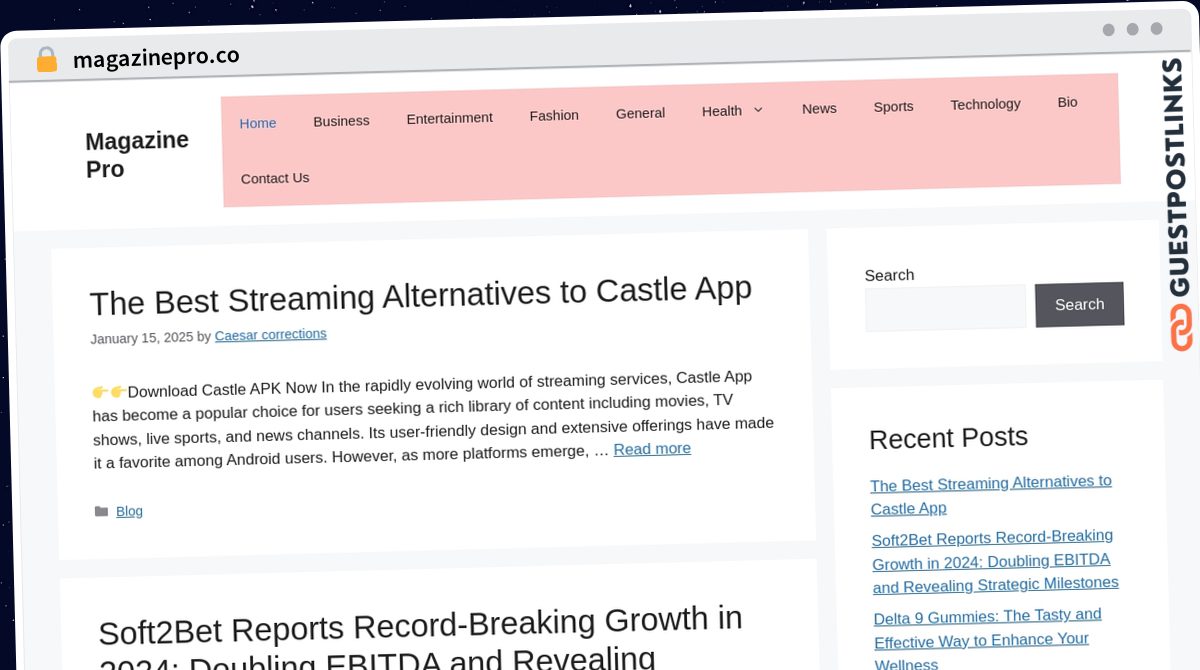The image size is (1200, 670).
Task: Open the Entertainment menu item
Action: coord(449,118)
